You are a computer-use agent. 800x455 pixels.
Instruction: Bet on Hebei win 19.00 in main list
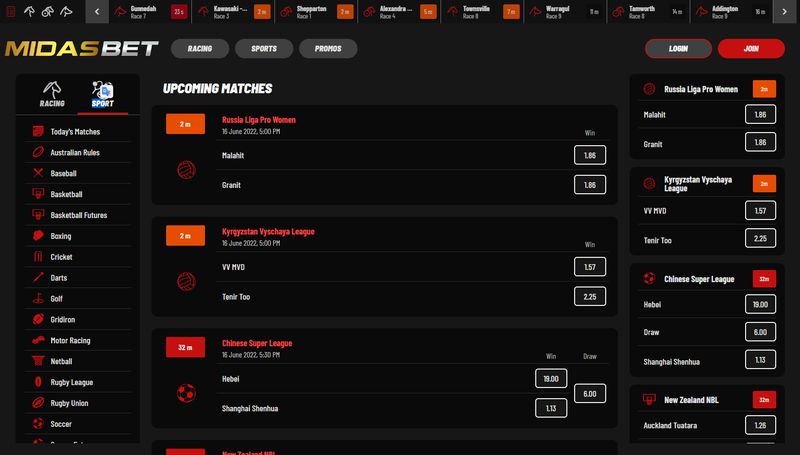551,378
